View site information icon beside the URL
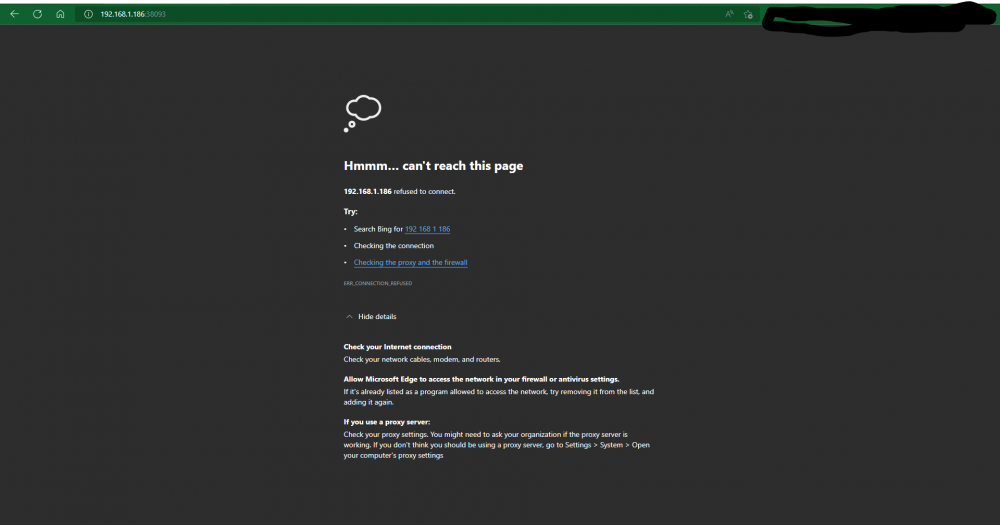This screenshot has width=1000, height=525. [x=89, y=14]
